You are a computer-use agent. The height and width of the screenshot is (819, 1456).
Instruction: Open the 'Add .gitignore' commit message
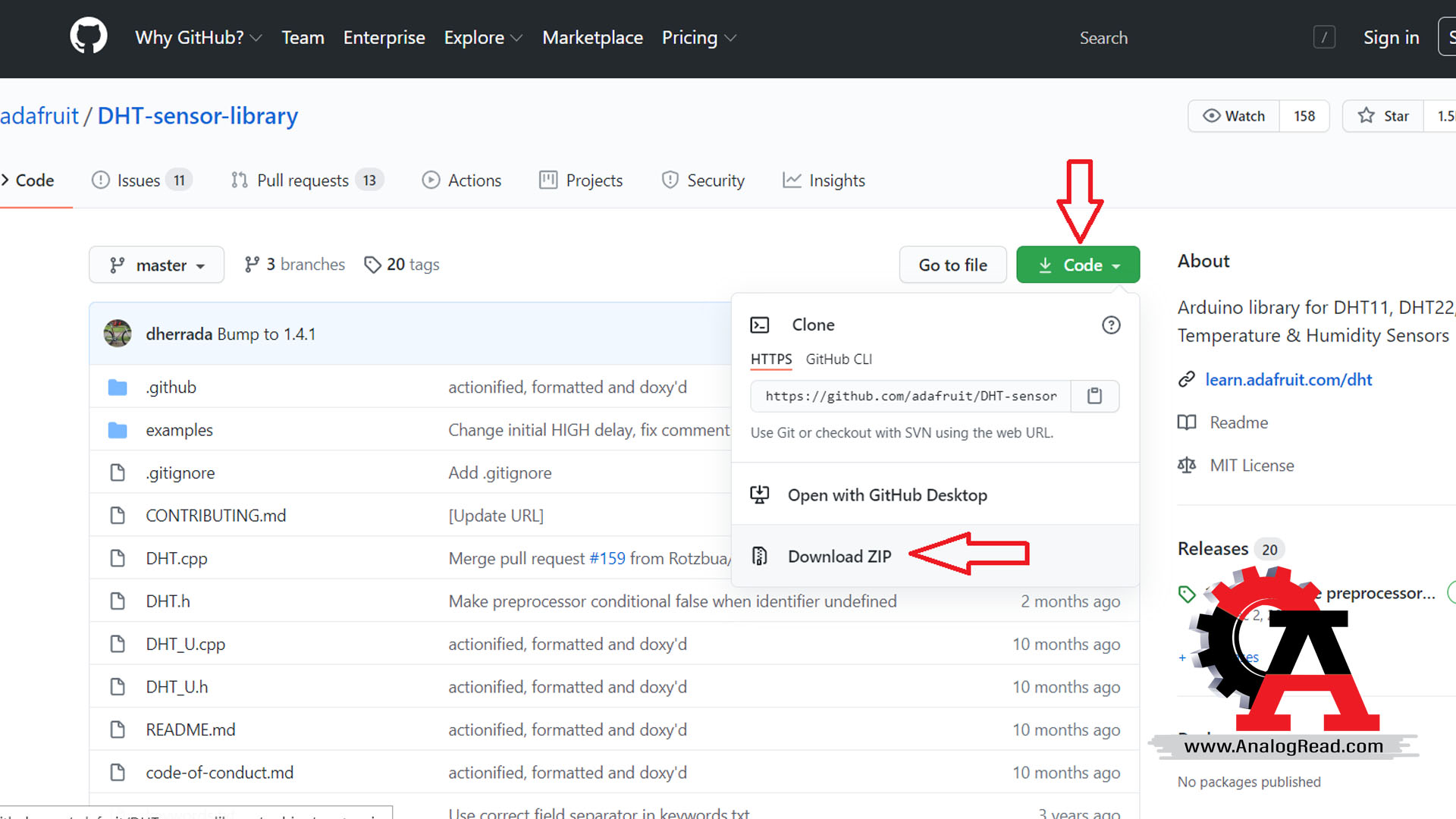point(500,472)
